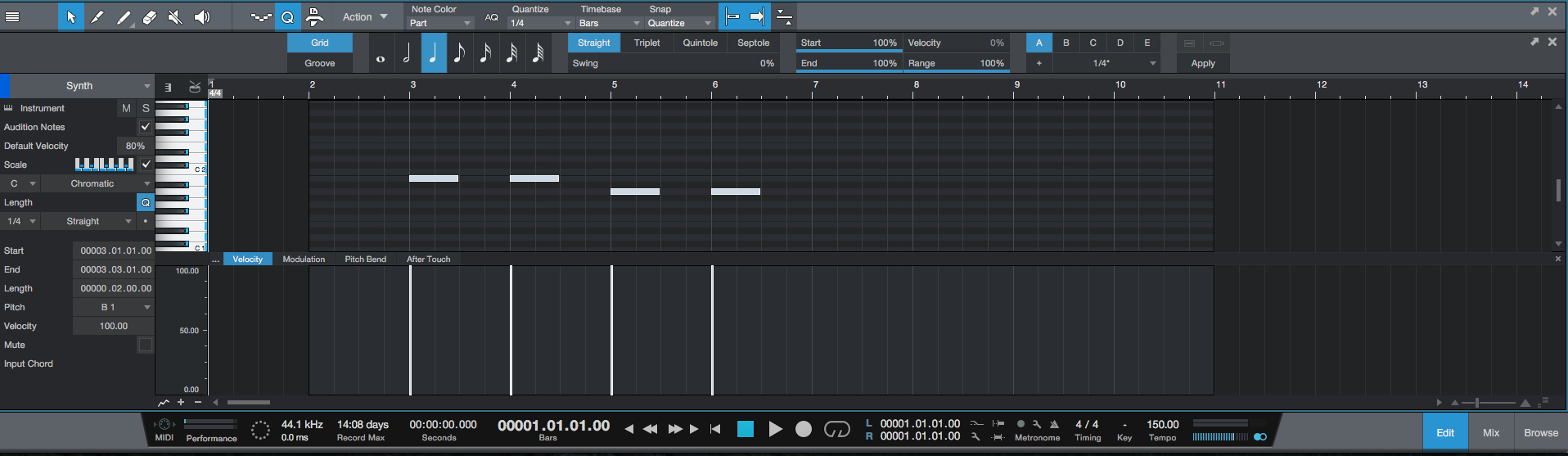
Task: Toggle Autoscroll arrow icon
Action: pos(757,16)
